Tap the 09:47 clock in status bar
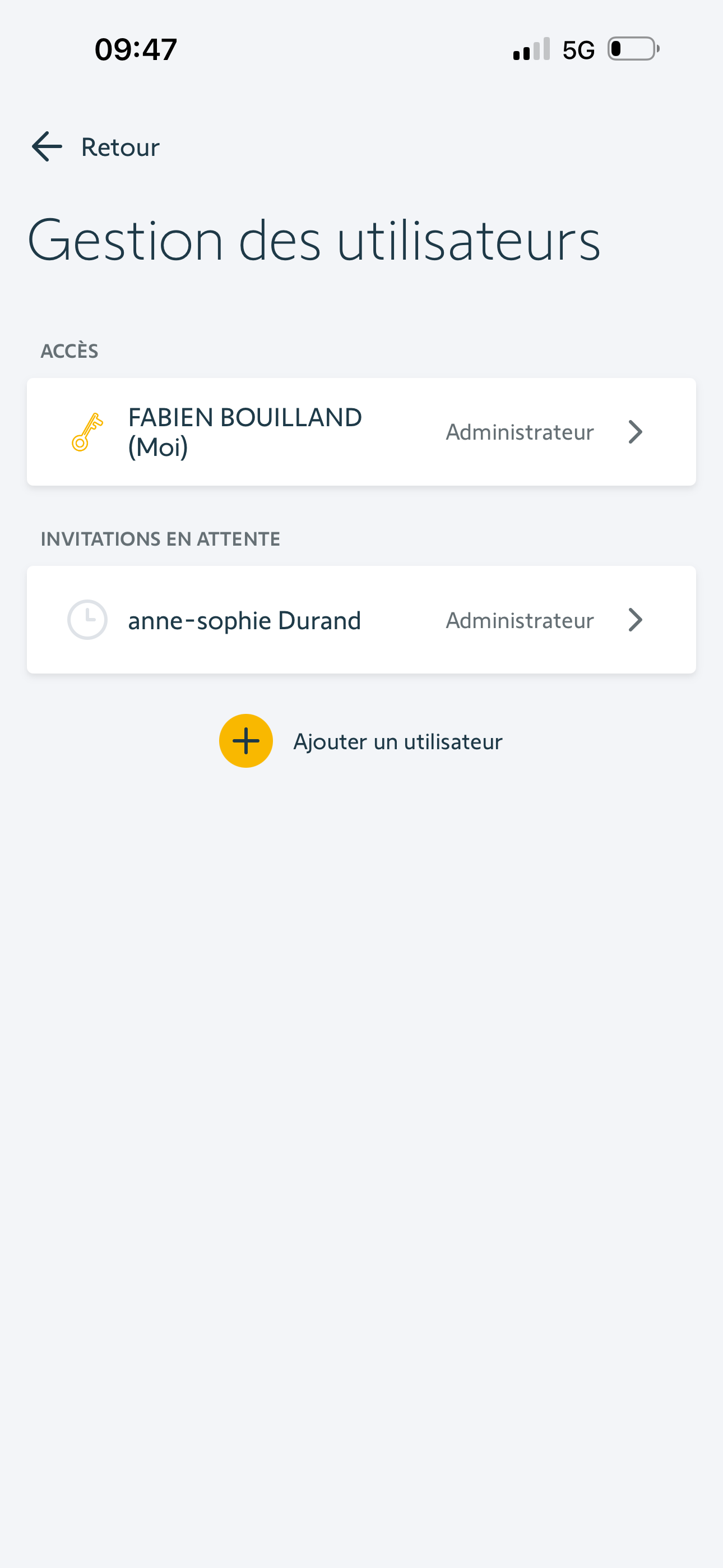This screenshot has width=723, height=1568. click(136, 49)
